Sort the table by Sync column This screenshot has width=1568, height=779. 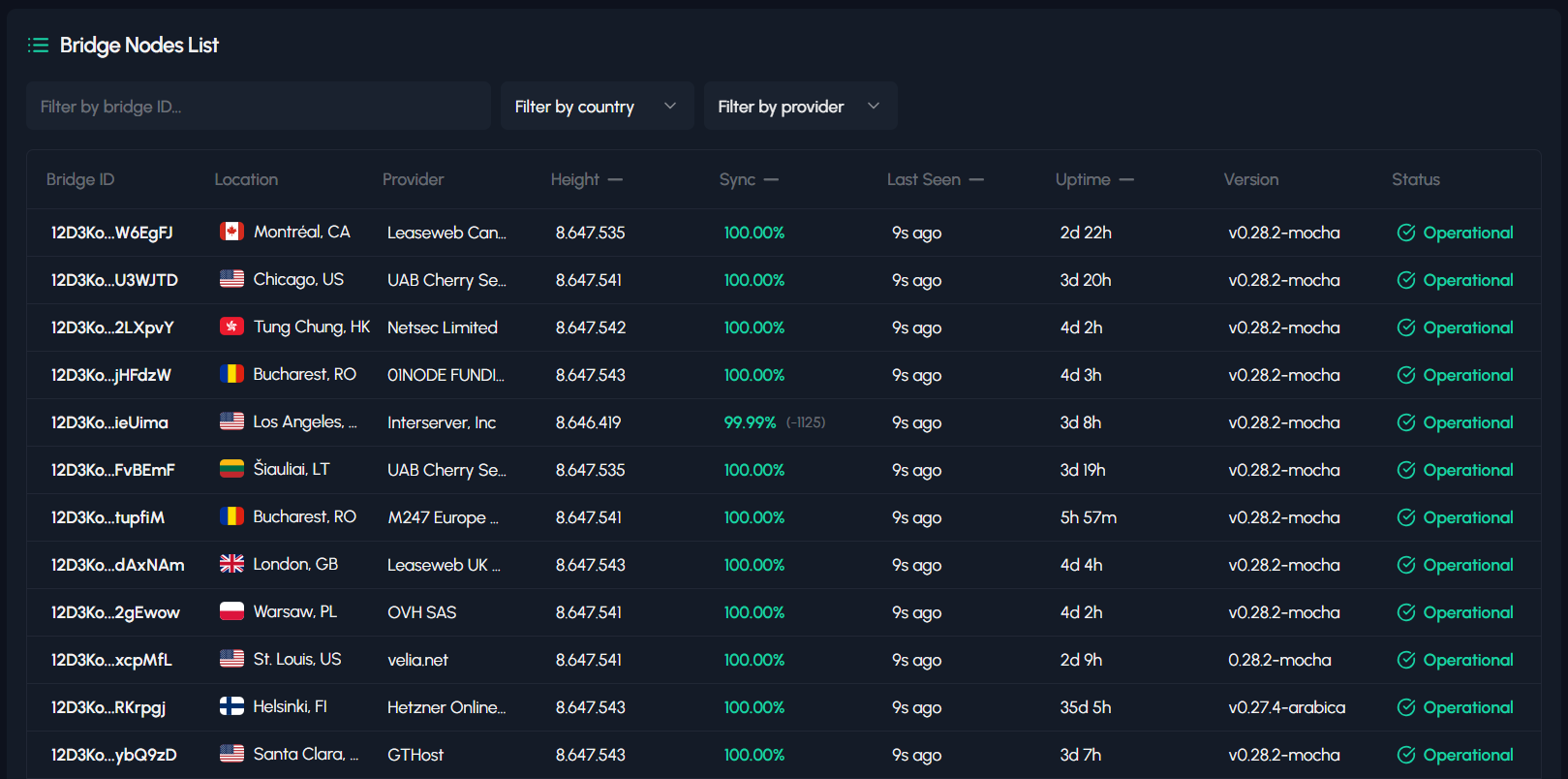pyautogui.click(x=749, y=179)
